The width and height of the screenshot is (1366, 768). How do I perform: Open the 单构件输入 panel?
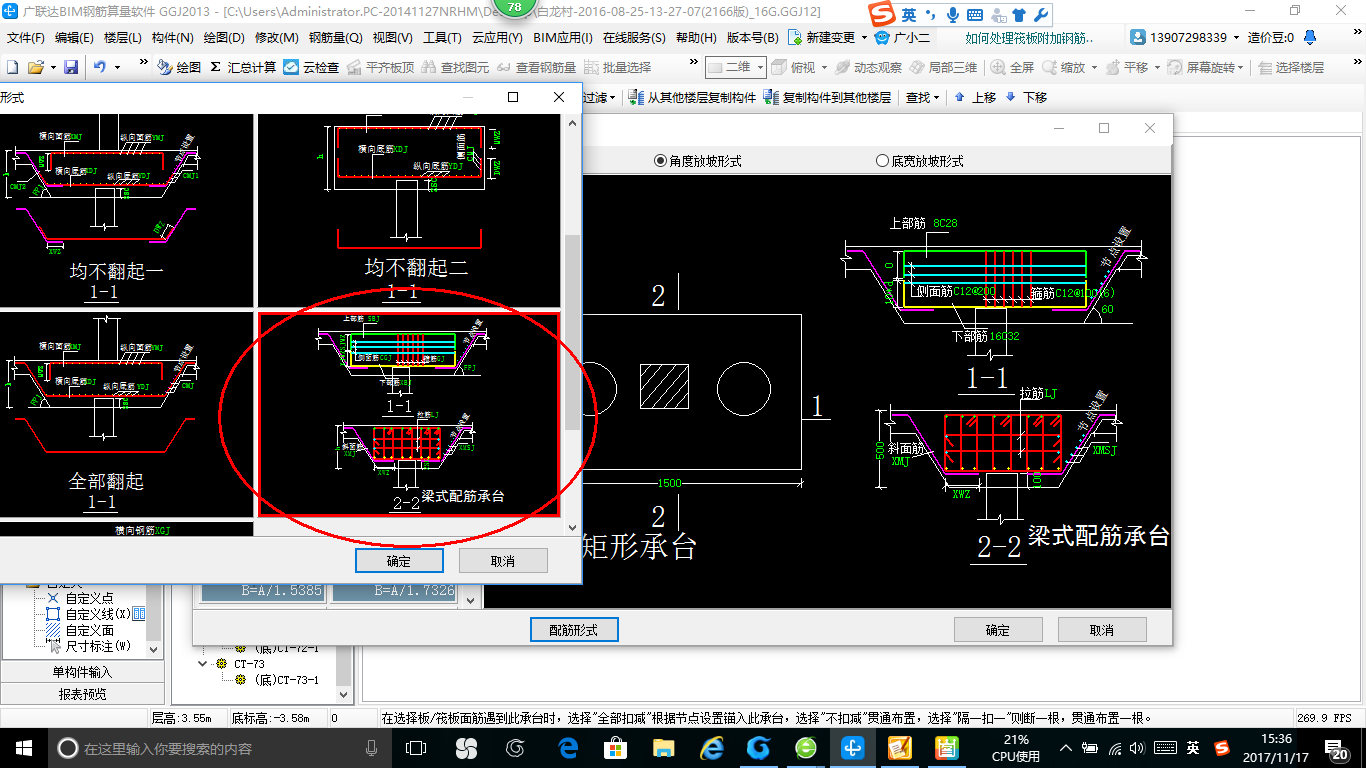[82, 672]
